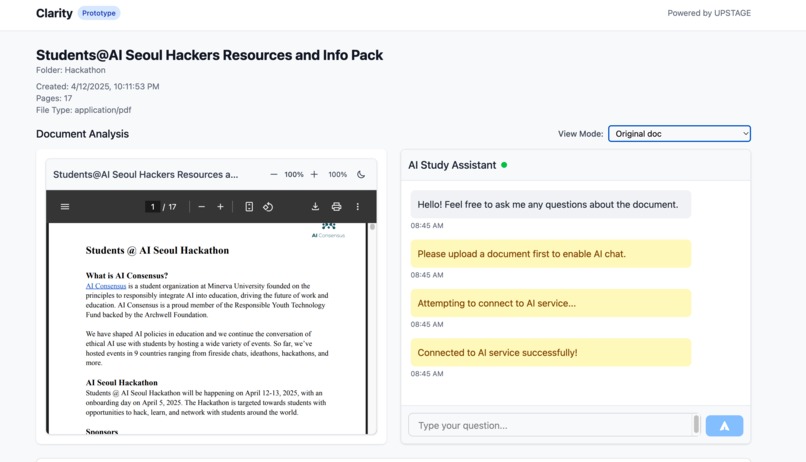Click Powered by UPSTAGE text
Image resolution: width=806 pixels, height=462 pixels.
pos(709,13)
